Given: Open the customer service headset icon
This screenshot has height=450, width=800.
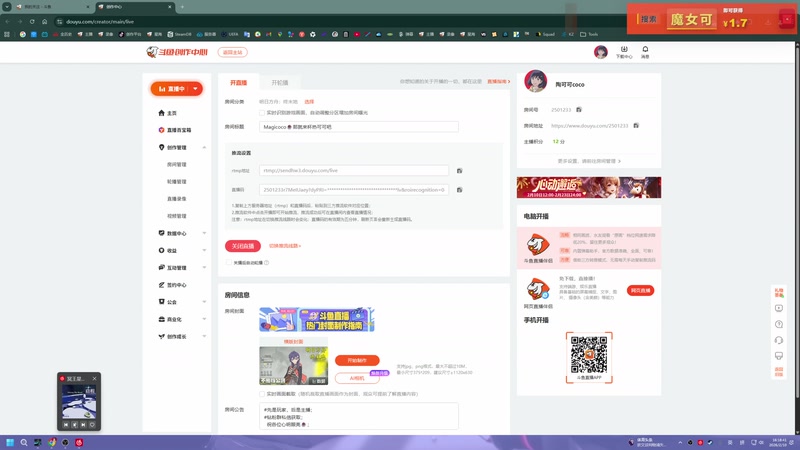Looking at the screenshot, I should tap(779, 340).
